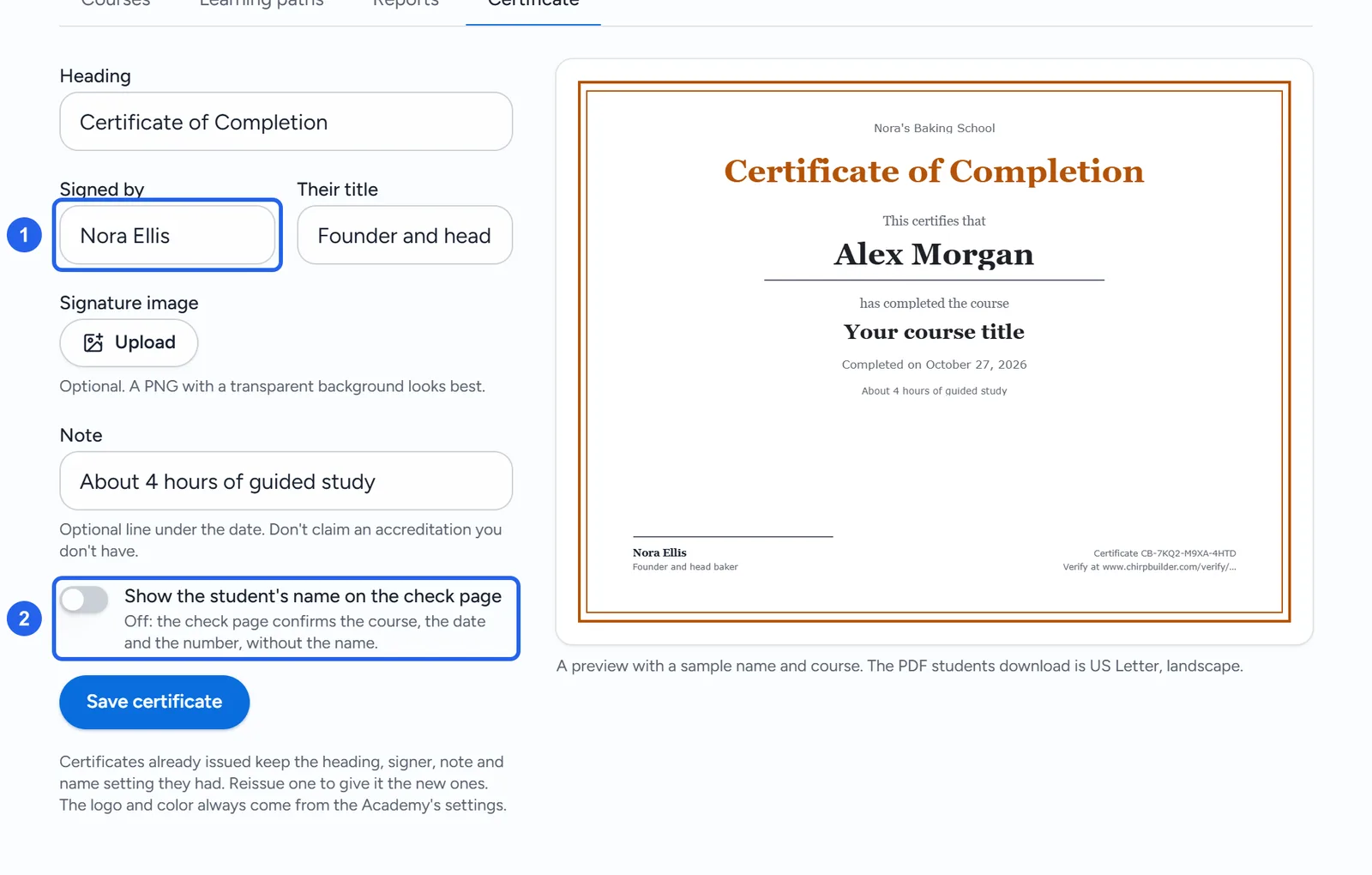Click the "Signature image" label

coord(129,303)
